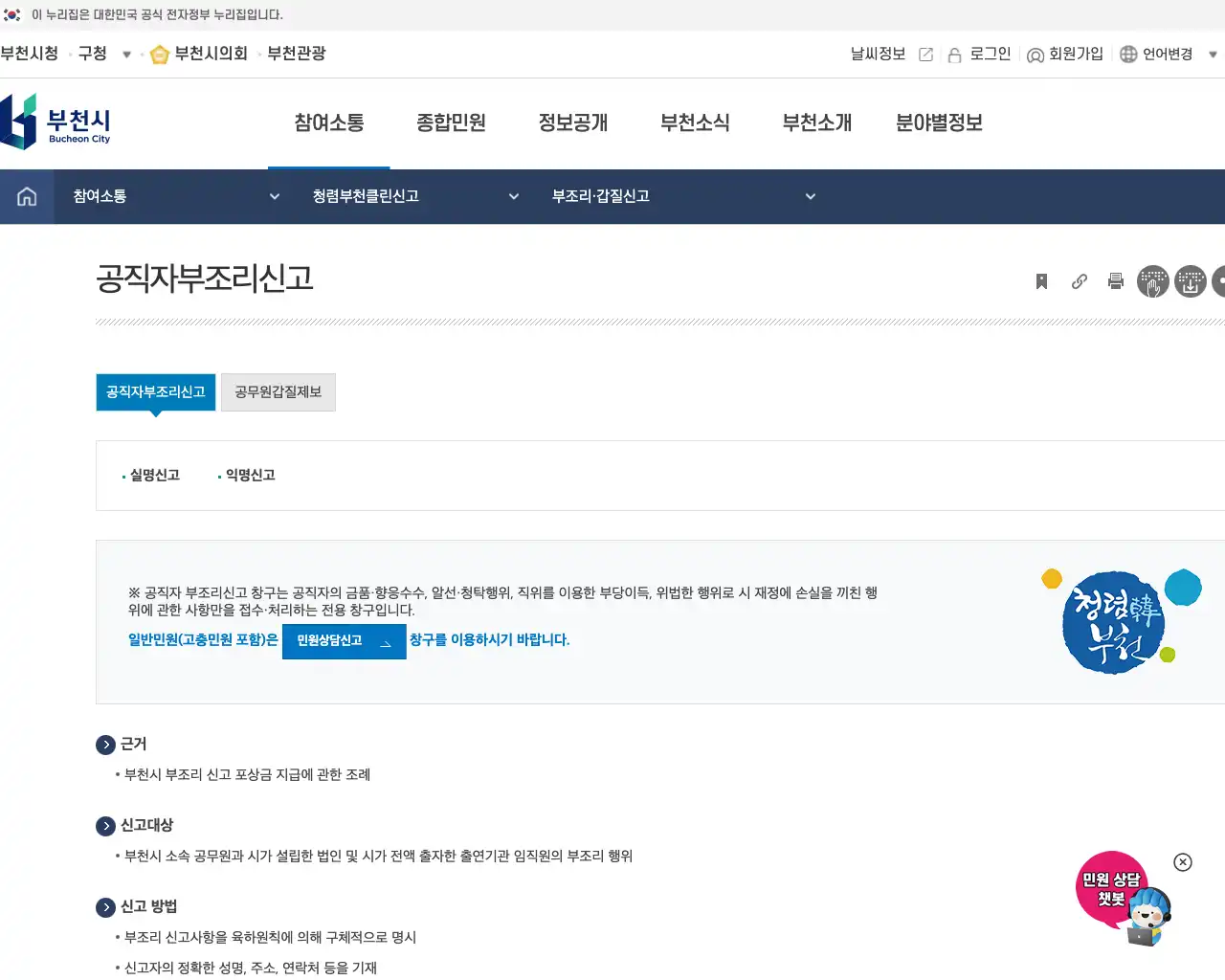Image resolution: width=1225 pixels, height=980 pixels.
Task: Click the 일반민원(고충민원 포함)은 blue text
Action: (203, 639)
